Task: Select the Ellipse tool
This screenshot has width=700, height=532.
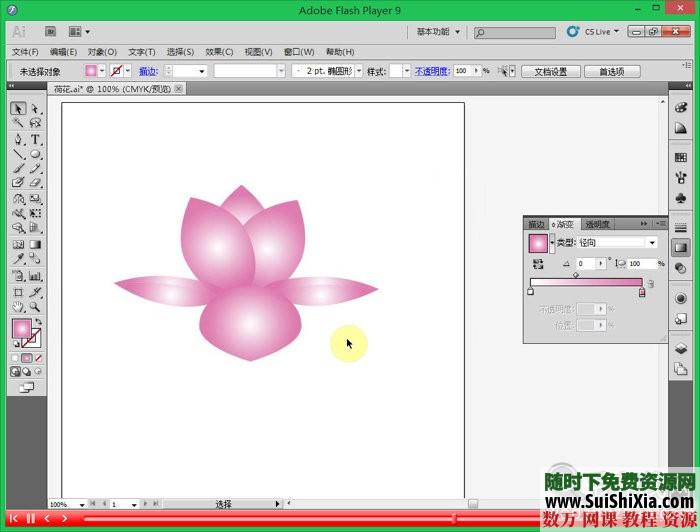Action: (35, 154)
